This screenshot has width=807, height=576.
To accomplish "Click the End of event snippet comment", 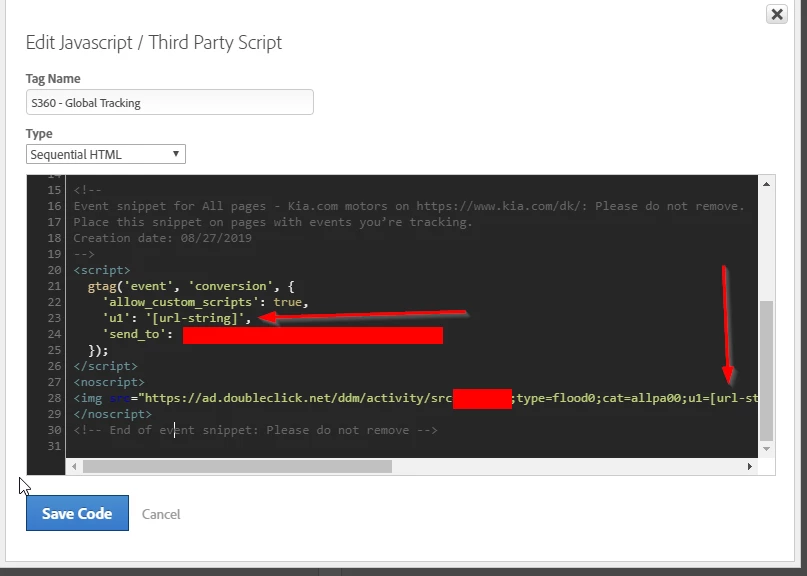I will [x=255, y=430].
